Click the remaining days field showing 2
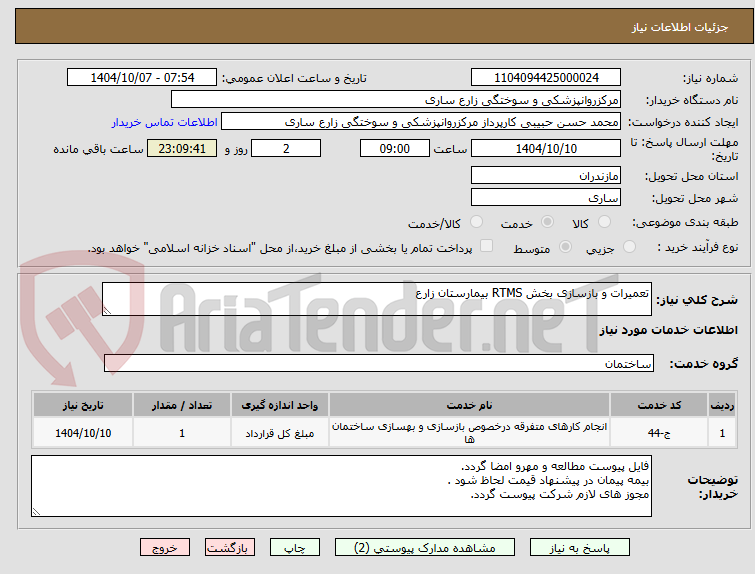755x574 pixels. click(286, 148)
